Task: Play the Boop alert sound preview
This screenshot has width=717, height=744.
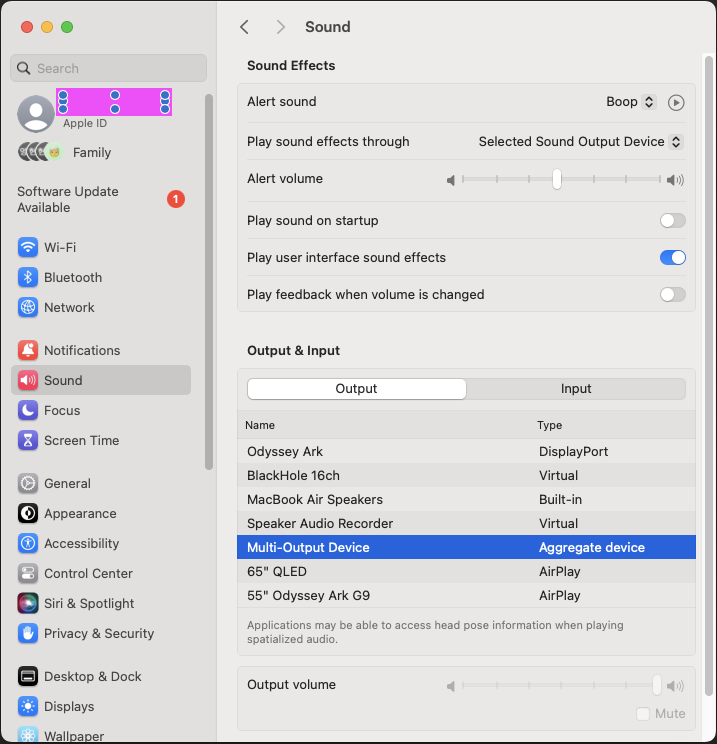Action: 676,102
